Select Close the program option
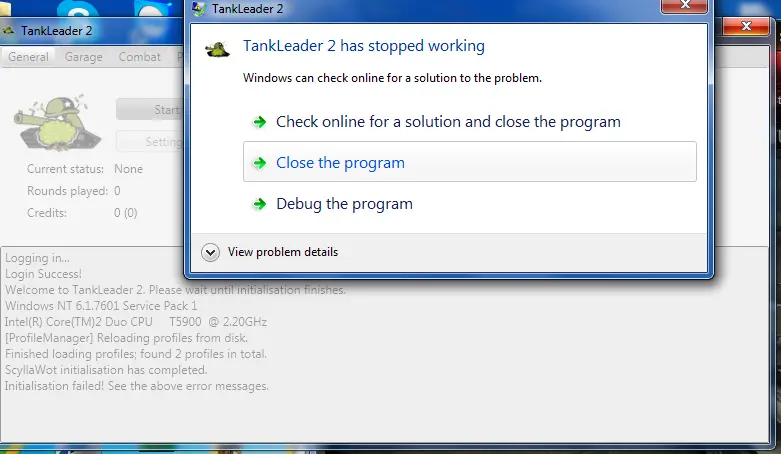Viewport: 781px width, 454px height. [x=470, y=162]
